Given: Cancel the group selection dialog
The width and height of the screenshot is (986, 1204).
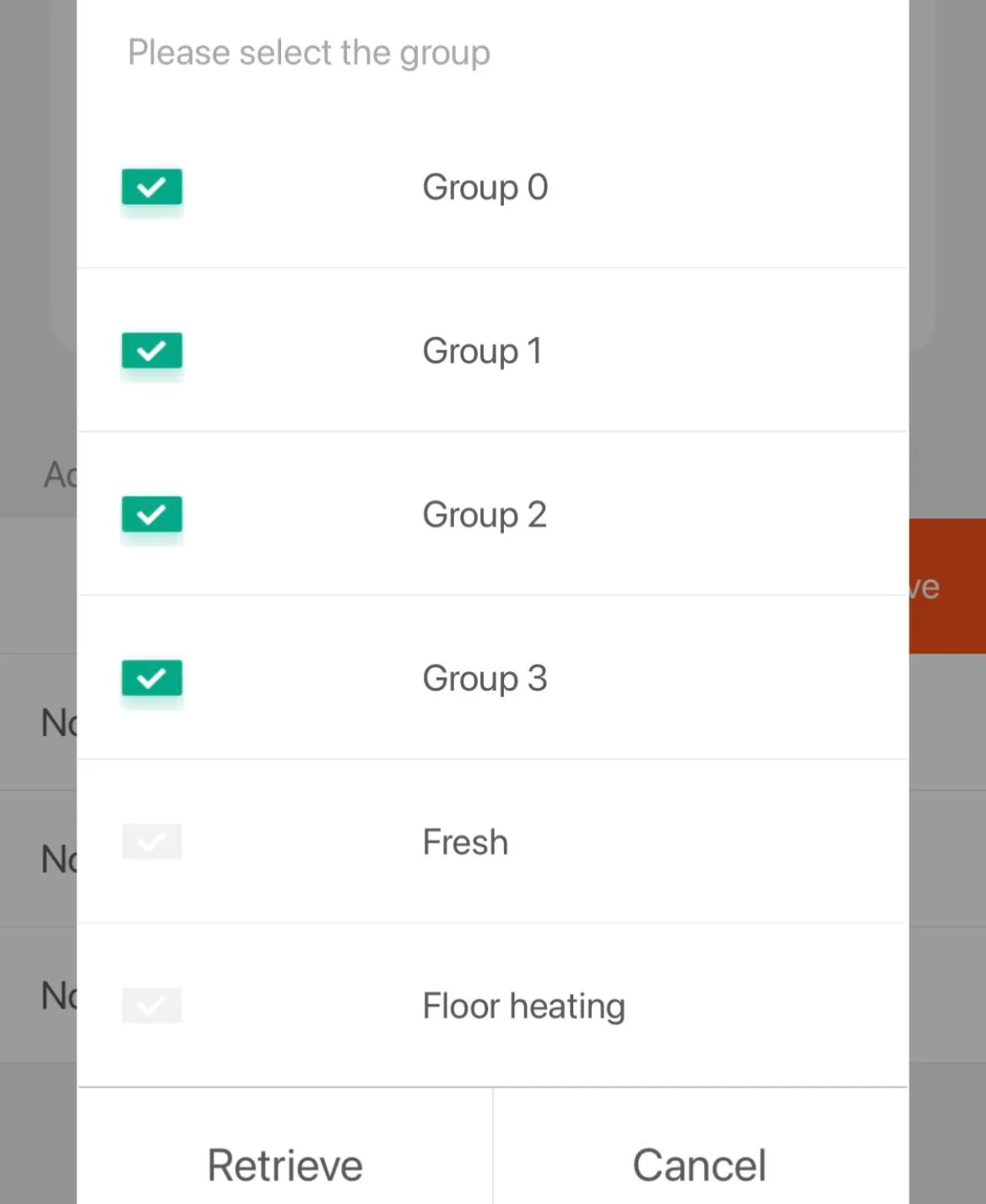Looking at the screenshot, I should pyautogui.click(x=700, y=1165).
